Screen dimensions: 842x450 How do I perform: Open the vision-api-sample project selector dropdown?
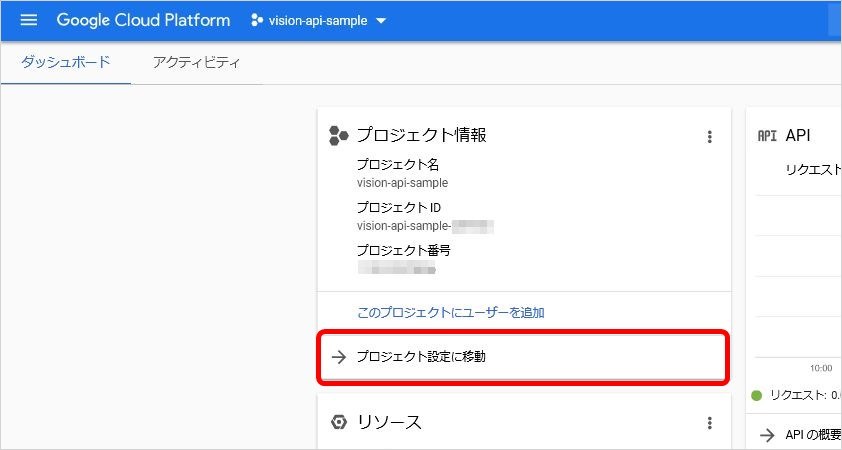[x=319, y=21]
